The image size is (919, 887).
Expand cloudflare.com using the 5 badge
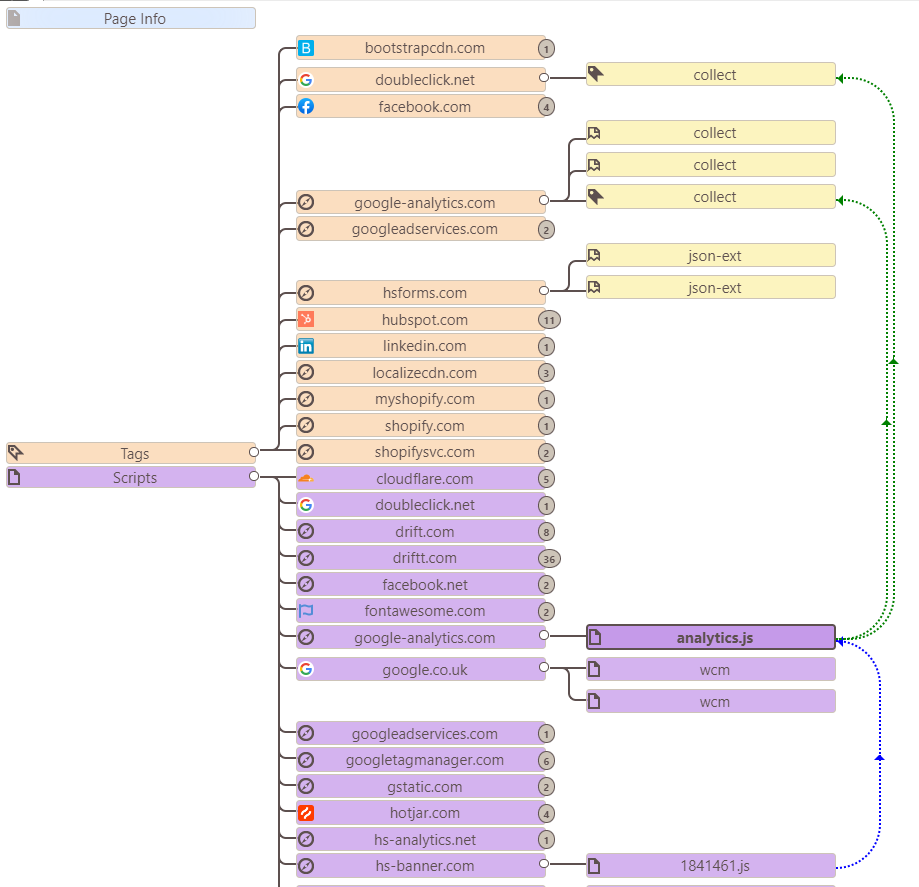pos(546,479)
